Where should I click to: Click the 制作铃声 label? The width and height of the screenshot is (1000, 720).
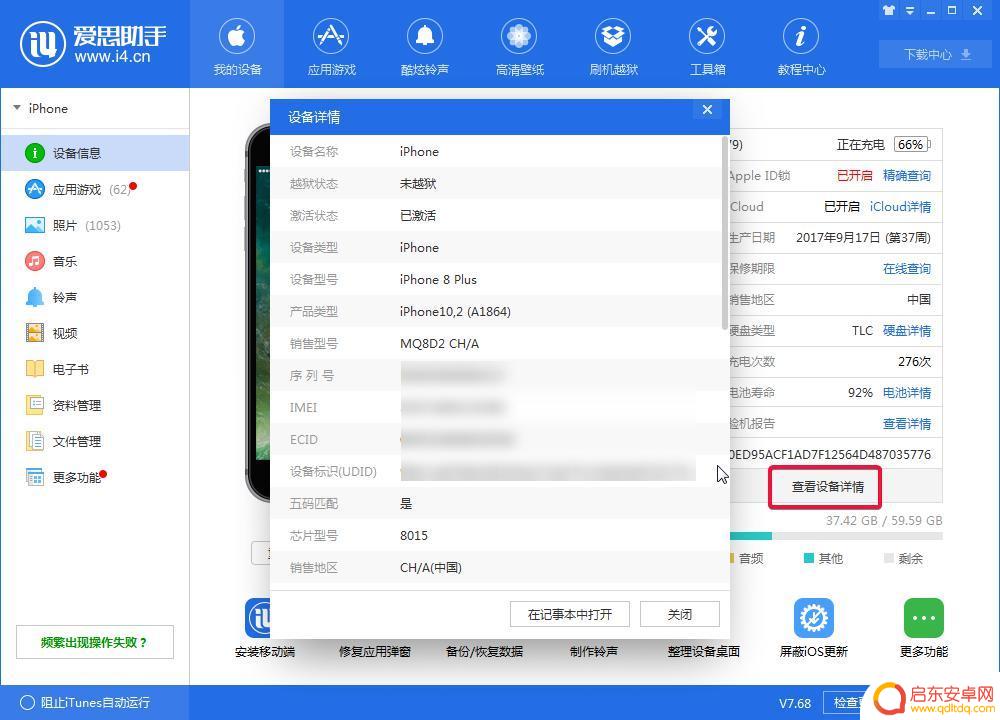593,651
